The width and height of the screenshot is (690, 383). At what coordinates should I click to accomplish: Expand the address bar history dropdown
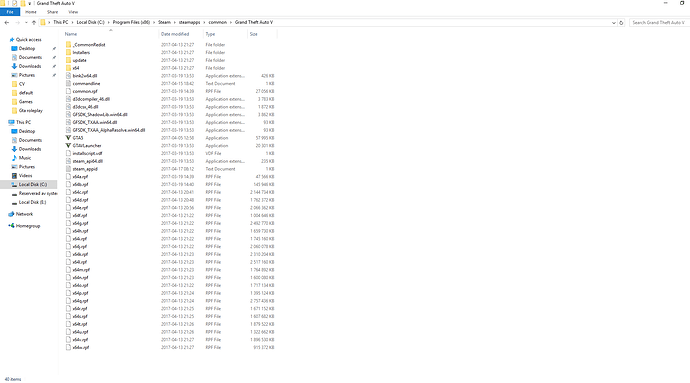[613, 22]
